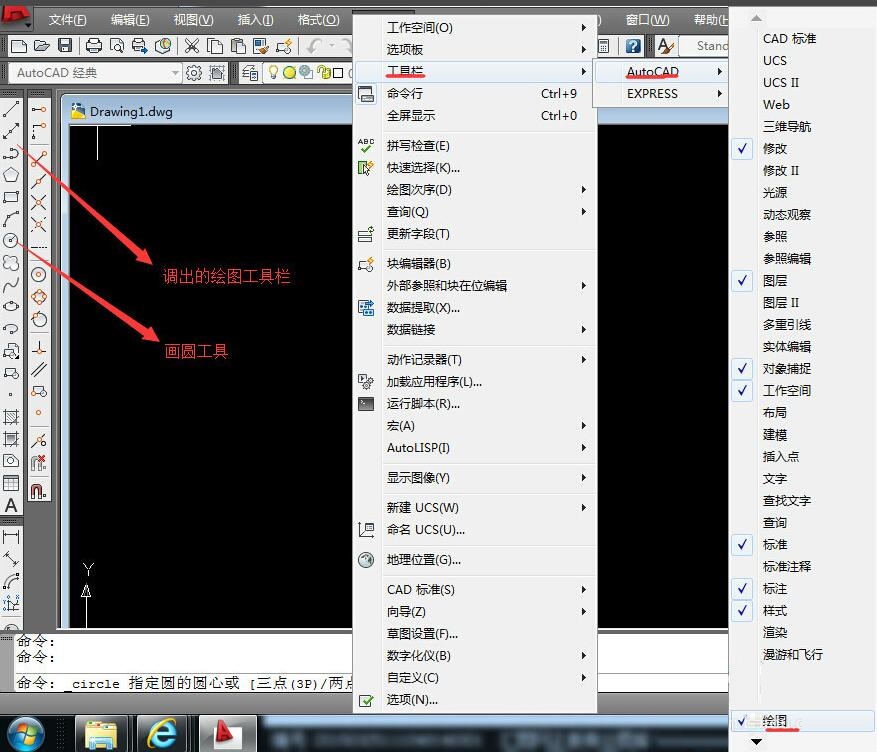Click the Save diskette icon

click(65, 46)
